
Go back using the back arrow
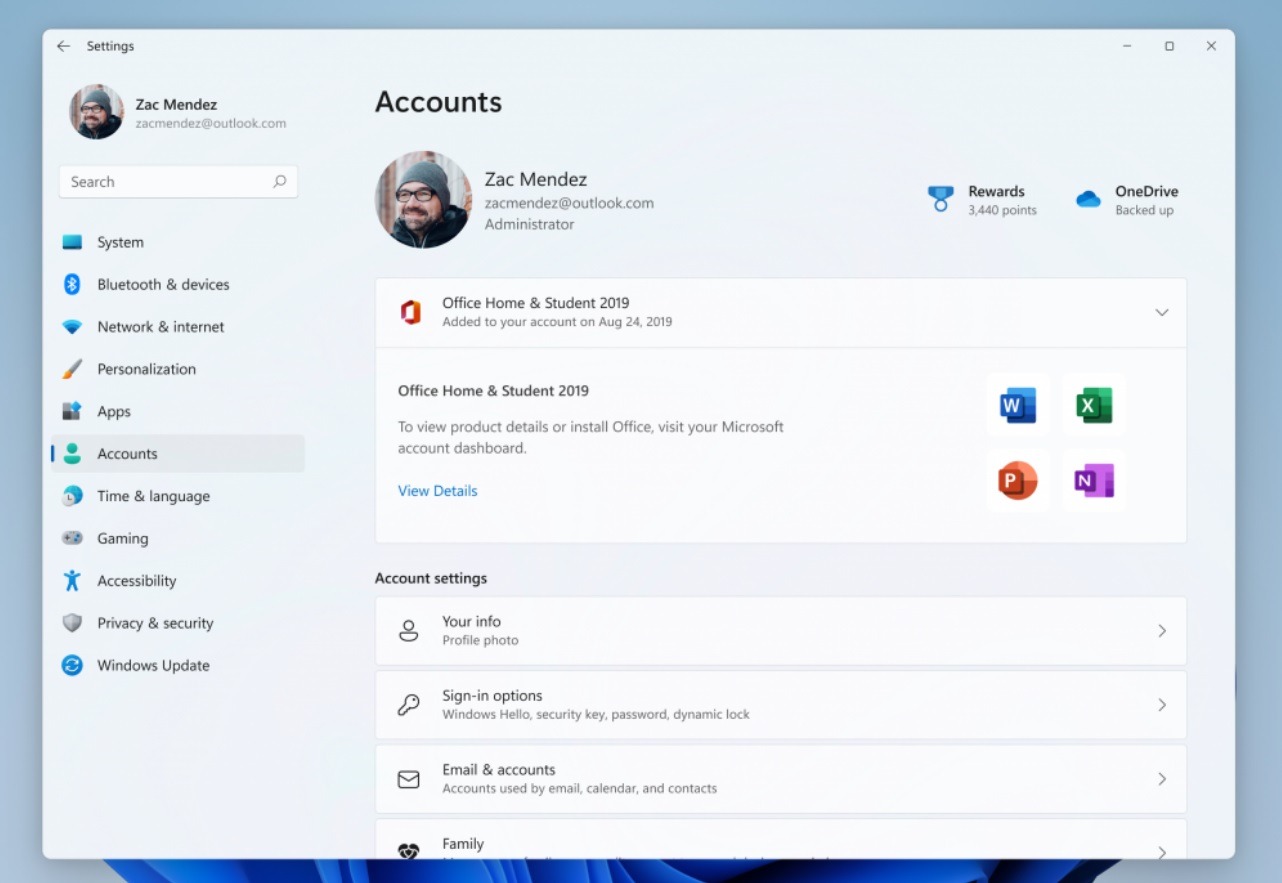pyautogui.click(x=64, y=46)
